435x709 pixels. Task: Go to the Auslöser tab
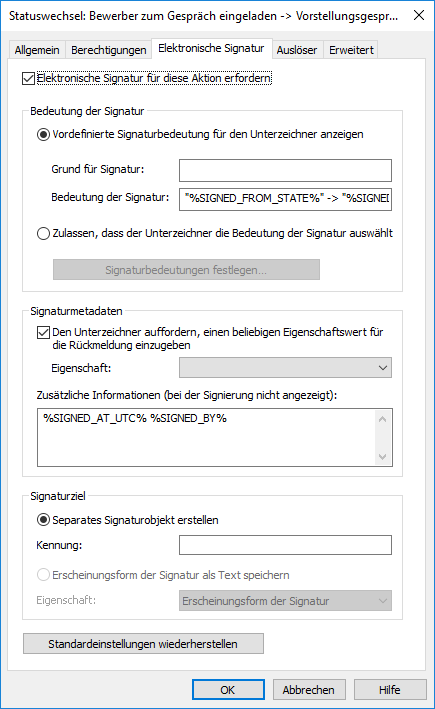point(297,50)
